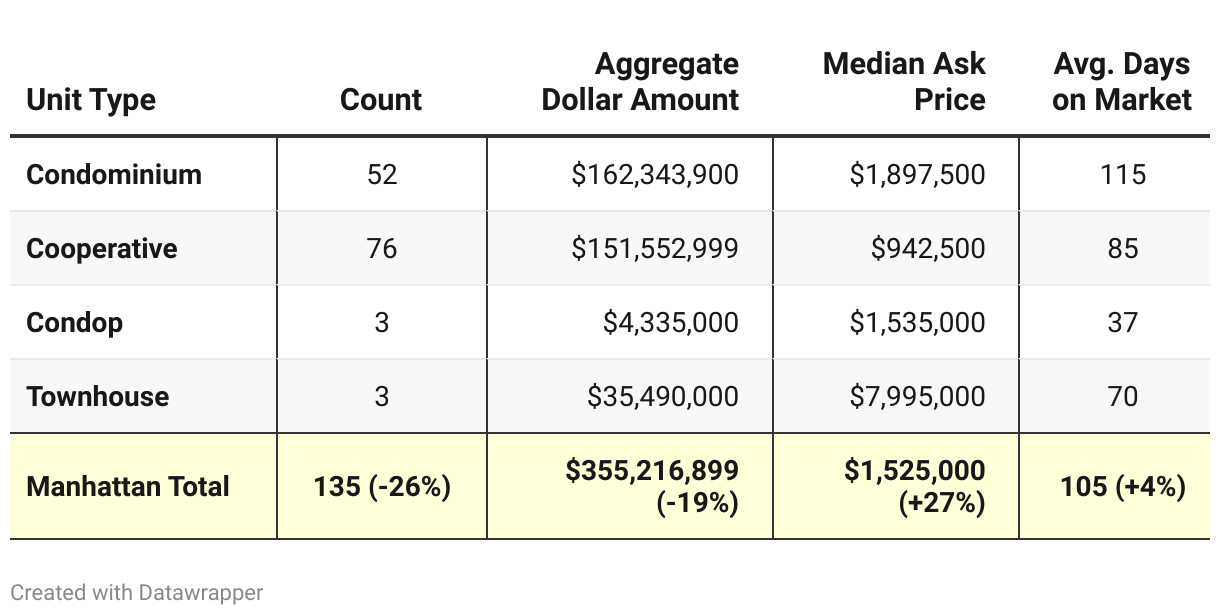Select the Aggregate Dollar Amount header
The height and width of the screenshot is (616, 1220).
640,82
